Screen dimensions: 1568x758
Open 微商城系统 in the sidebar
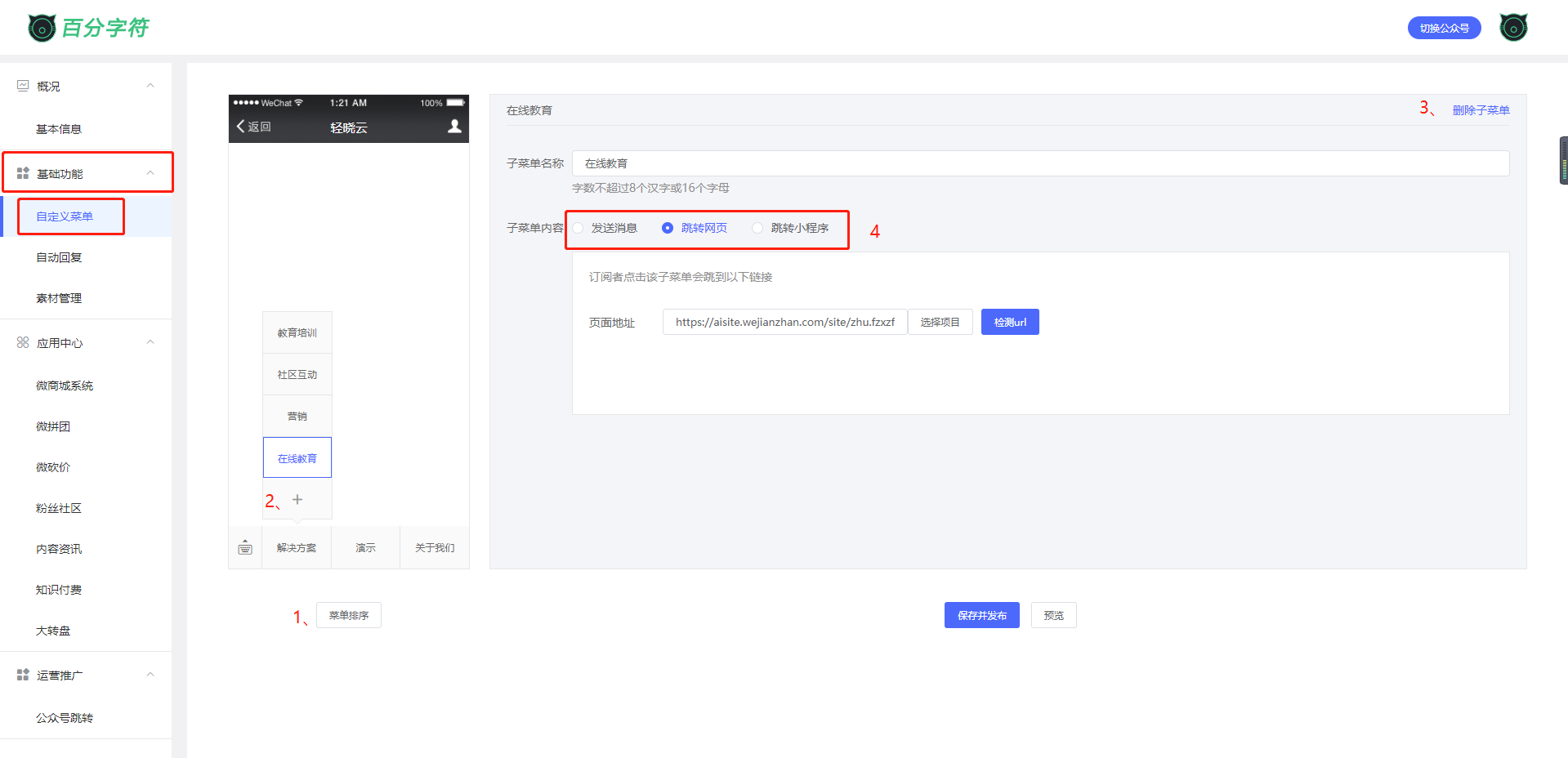pyautogui.click(x=65, y=386)
